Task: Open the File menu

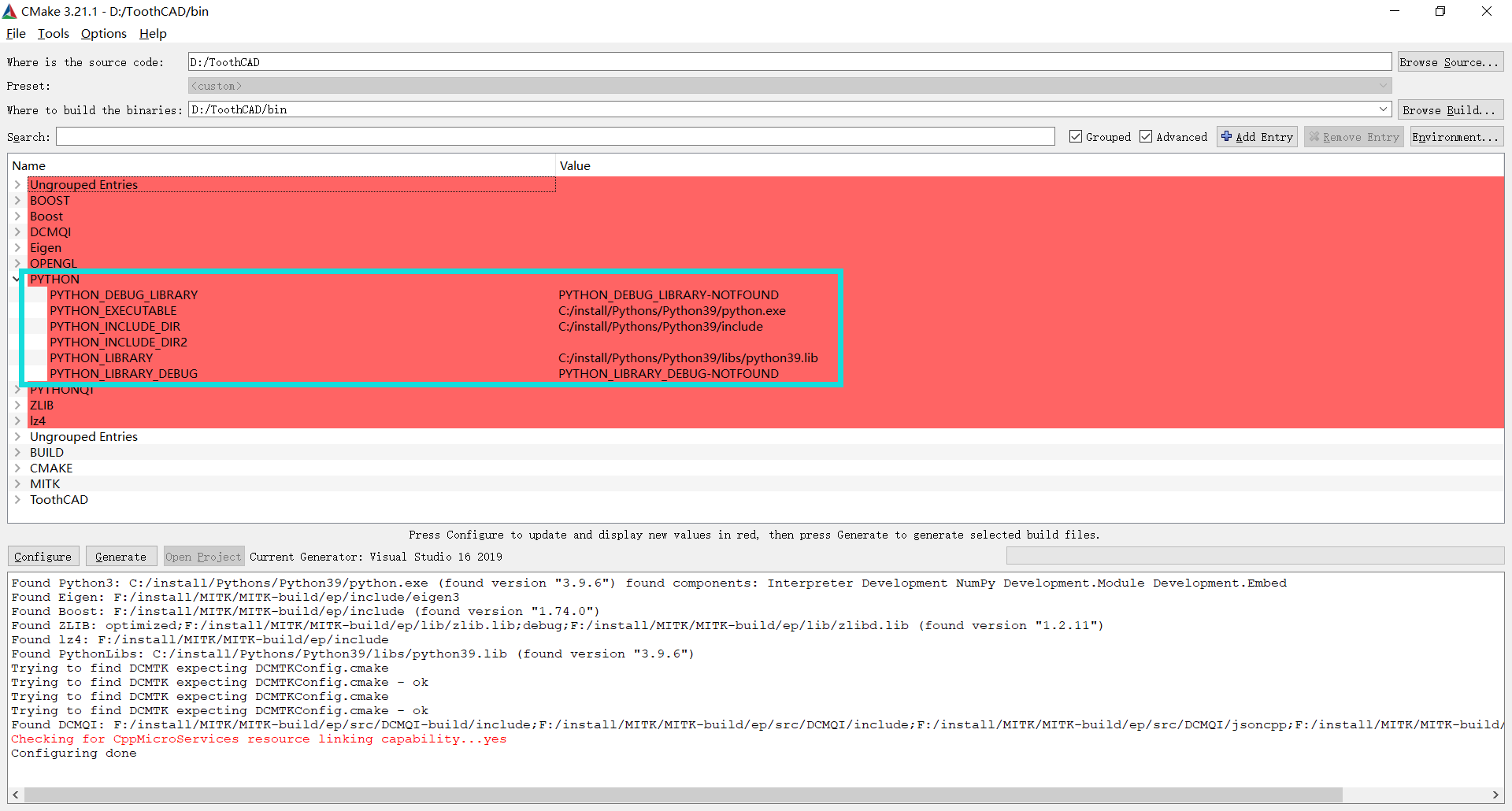Action: (x=16, y=33)
